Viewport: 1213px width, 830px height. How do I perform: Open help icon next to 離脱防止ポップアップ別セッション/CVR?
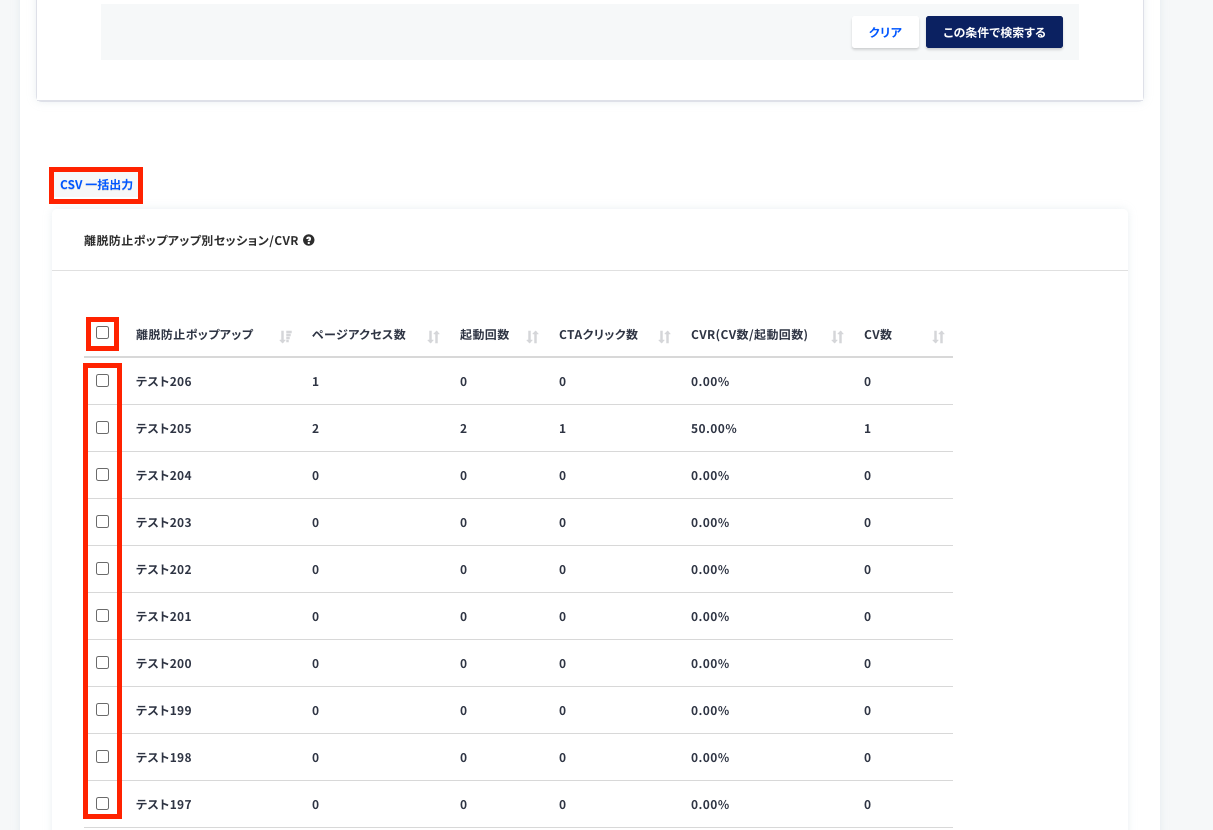[x=309, y=240]
